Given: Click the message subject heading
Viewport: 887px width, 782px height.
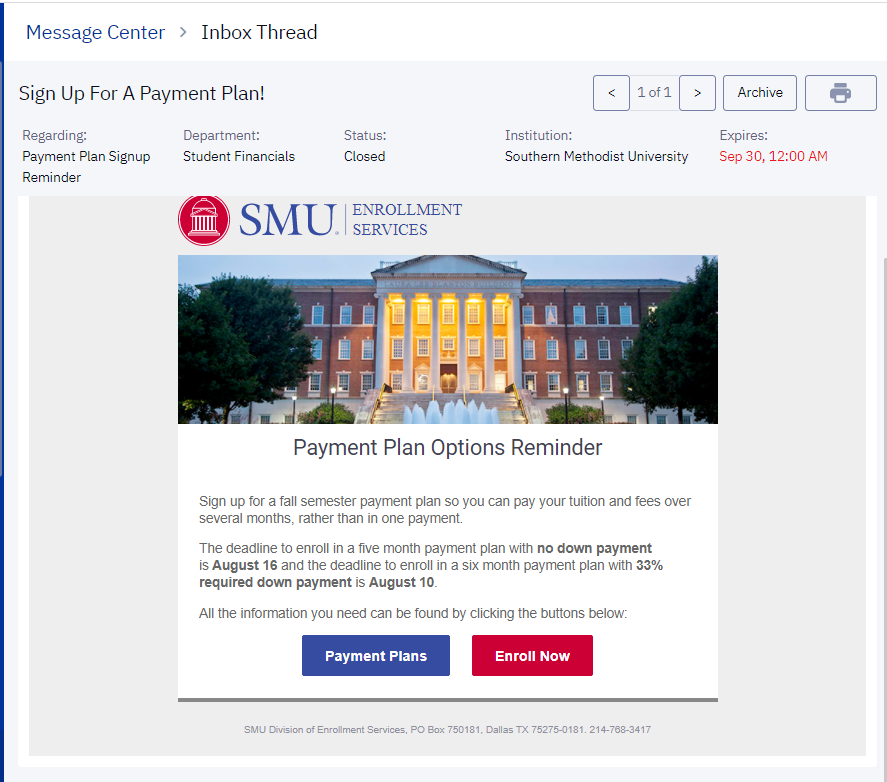Looking at the screenshot, I should coord(142,94).
